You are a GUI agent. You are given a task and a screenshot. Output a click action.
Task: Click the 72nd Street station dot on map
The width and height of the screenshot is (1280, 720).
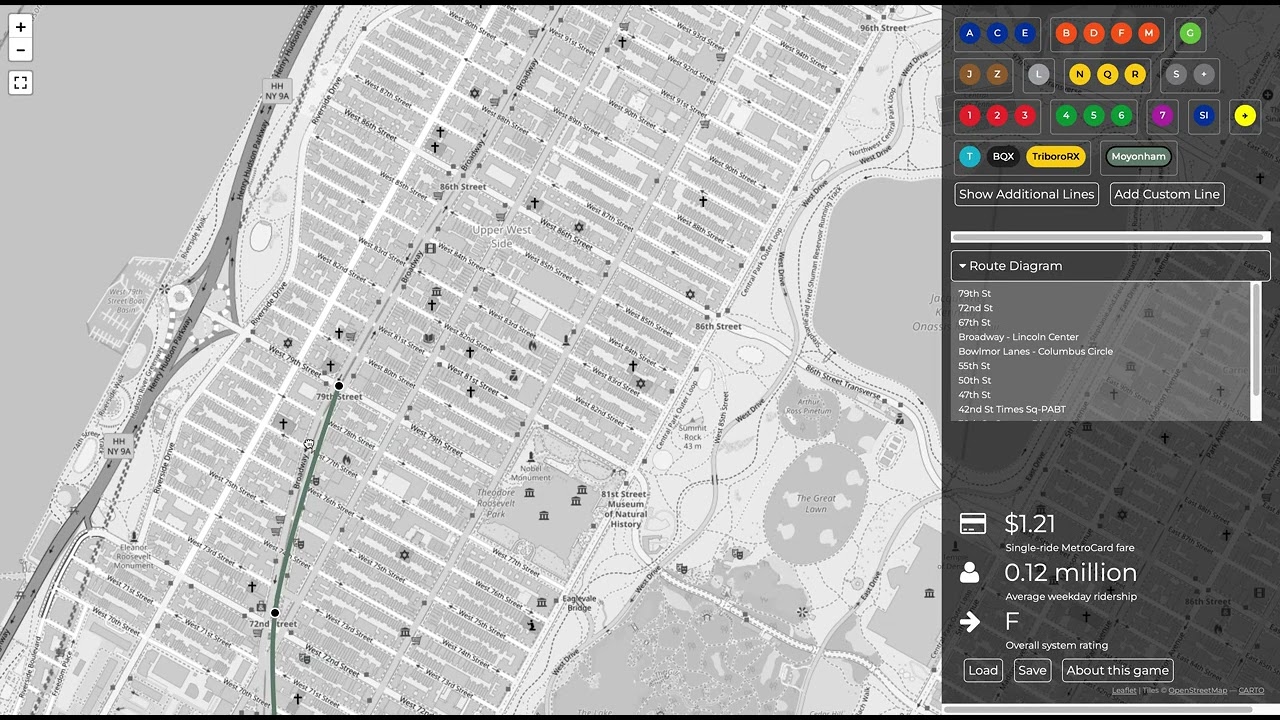(275, 613)
